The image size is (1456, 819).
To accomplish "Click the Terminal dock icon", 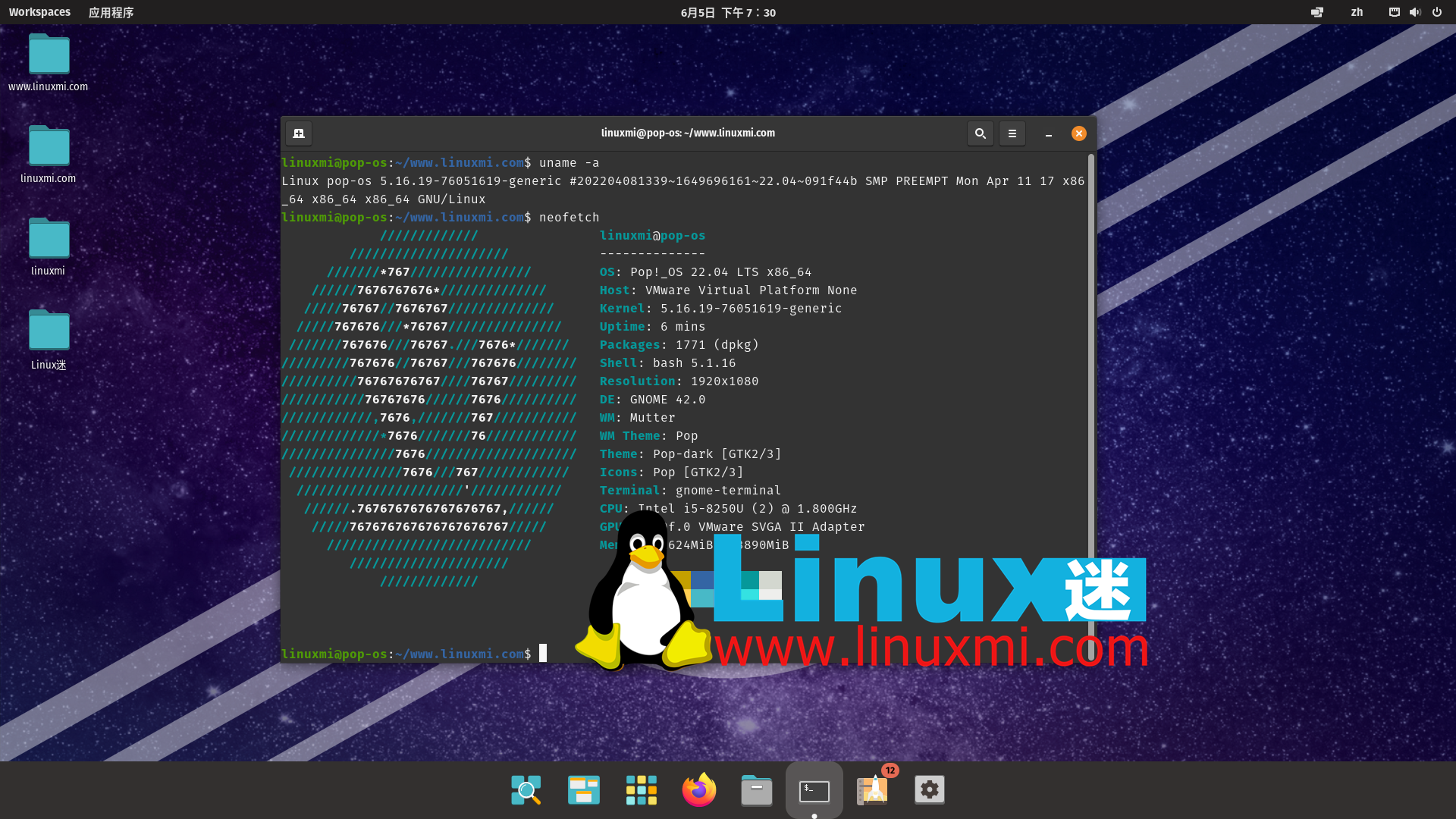I will (x=814, y=790).
